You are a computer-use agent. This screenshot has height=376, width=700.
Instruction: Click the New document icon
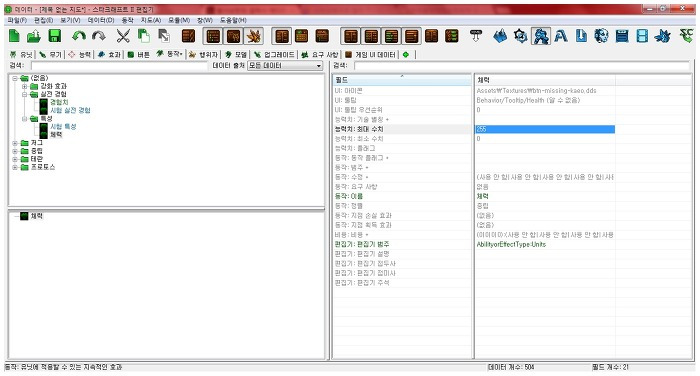point(14,36)
